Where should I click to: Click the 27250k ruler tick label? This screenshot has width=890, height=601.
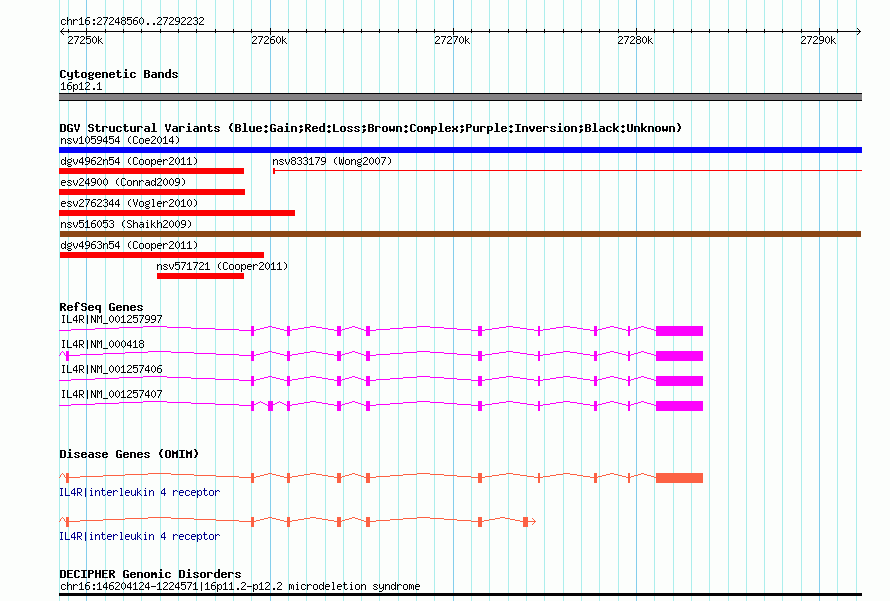click(85, 40)
